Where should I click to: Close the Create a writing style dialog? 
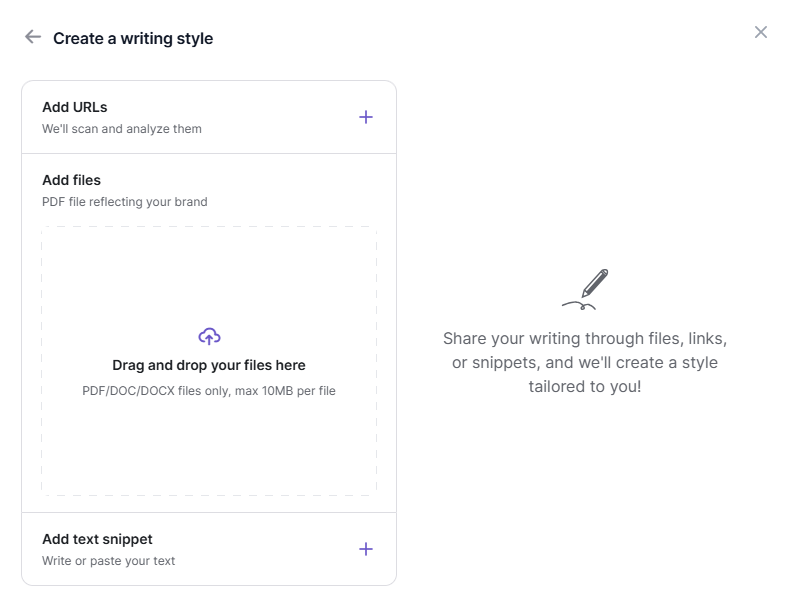point(761,32)
